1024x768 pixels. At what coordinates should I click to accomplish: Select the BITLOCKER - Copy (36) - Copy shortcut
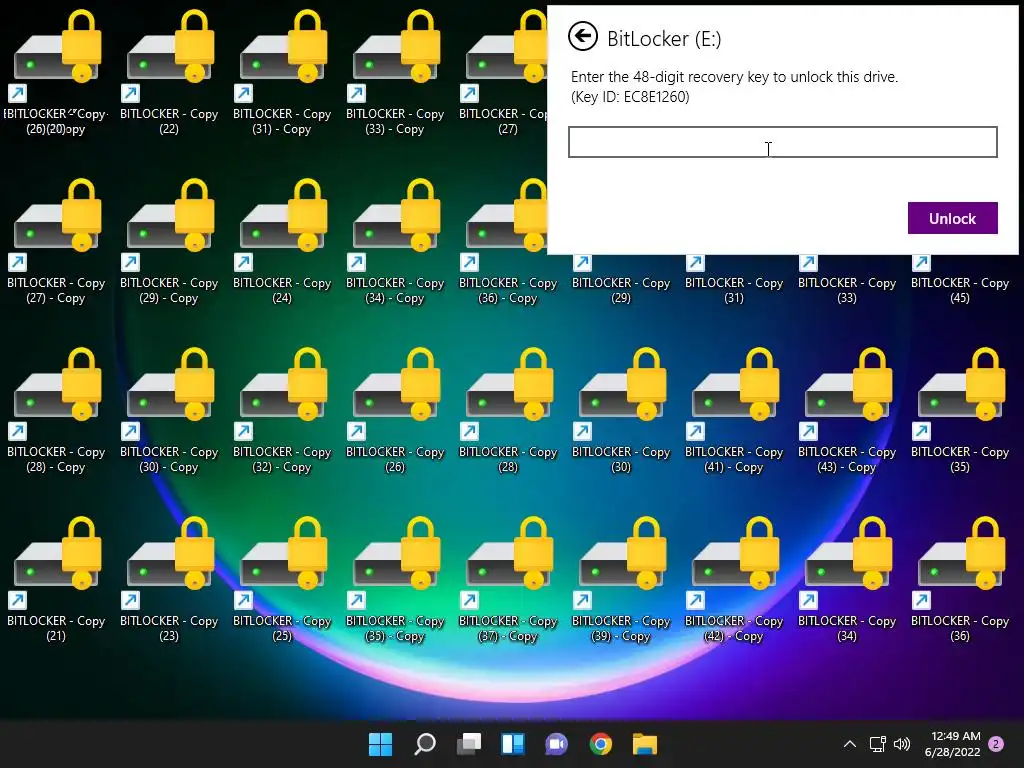click(508, 241)
